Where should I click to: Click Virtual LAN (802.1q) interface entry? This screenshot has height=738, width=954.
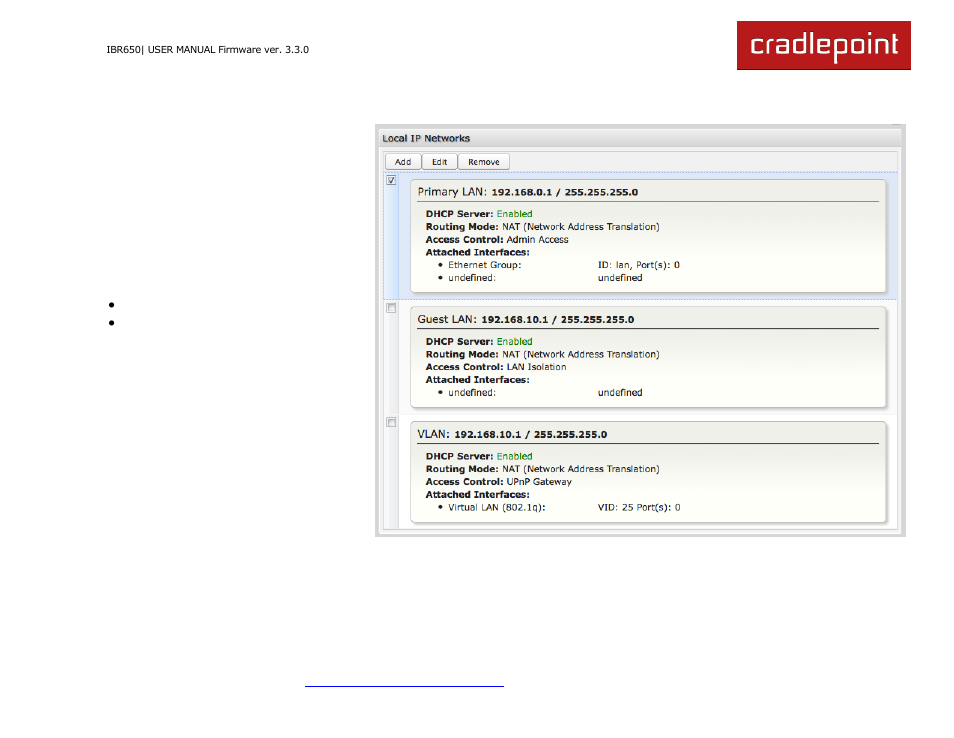[496, 507]
